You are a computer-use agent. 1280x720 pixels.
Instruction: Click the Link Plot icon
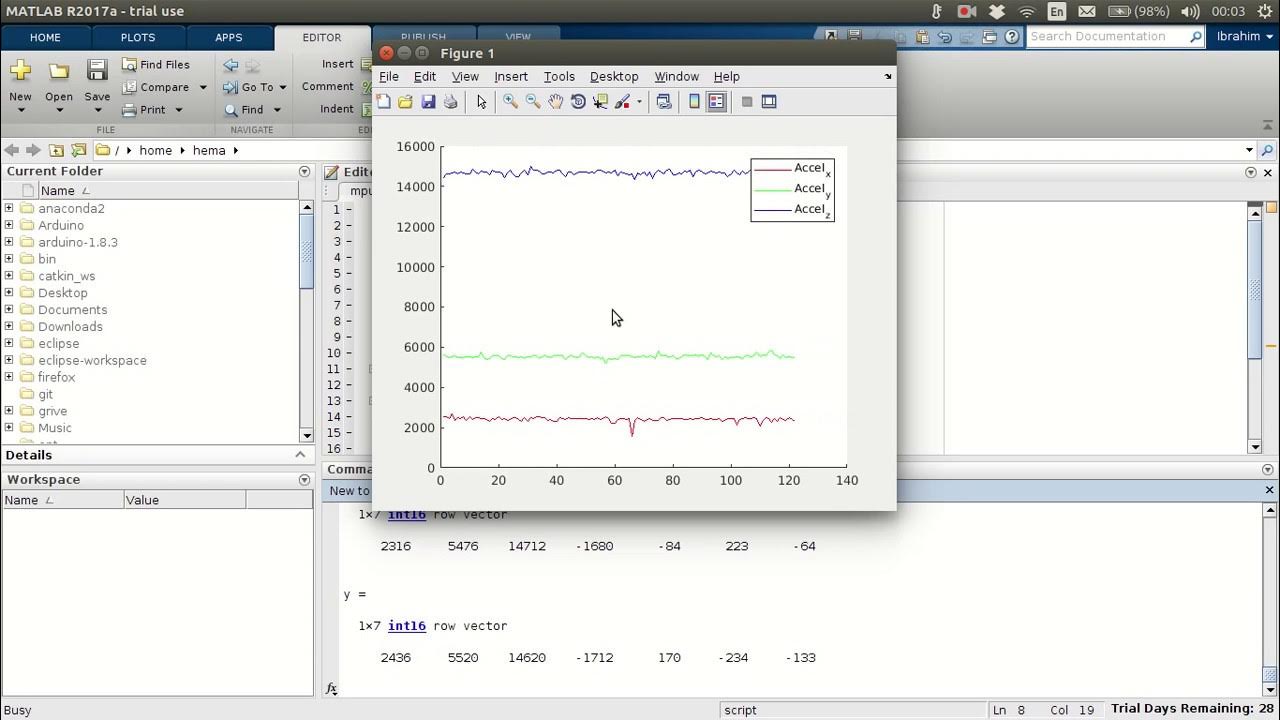[x=664, y=102]
